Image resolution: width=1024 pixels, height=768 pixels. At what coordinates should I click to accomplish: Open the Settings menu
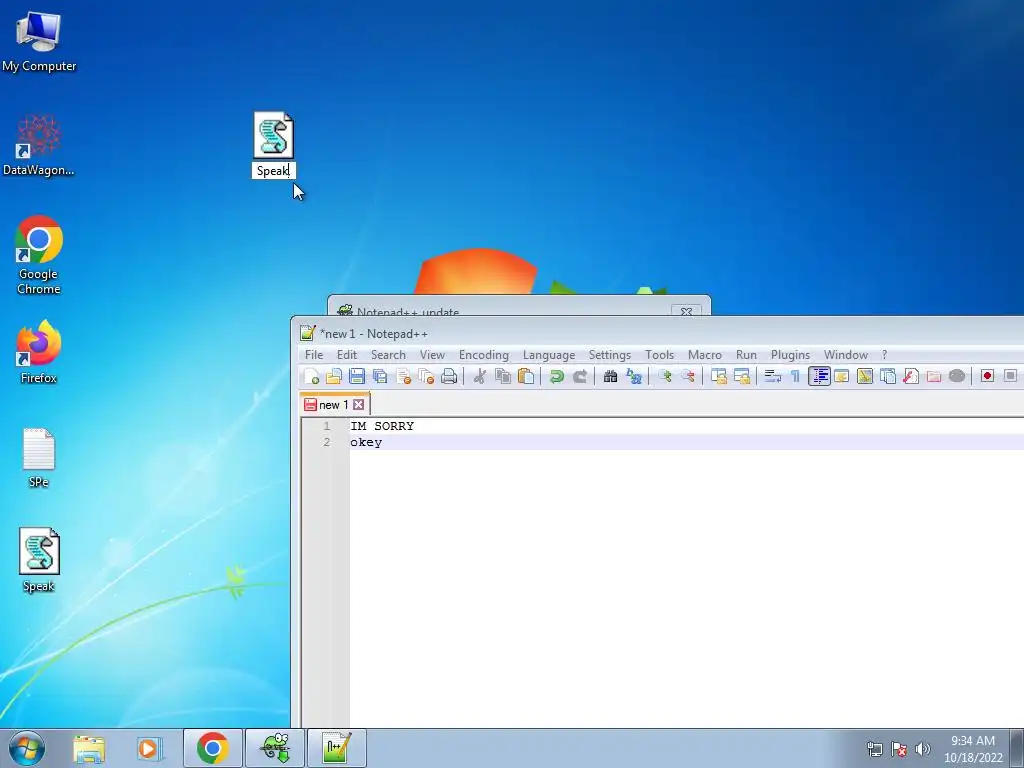point(610,355)
